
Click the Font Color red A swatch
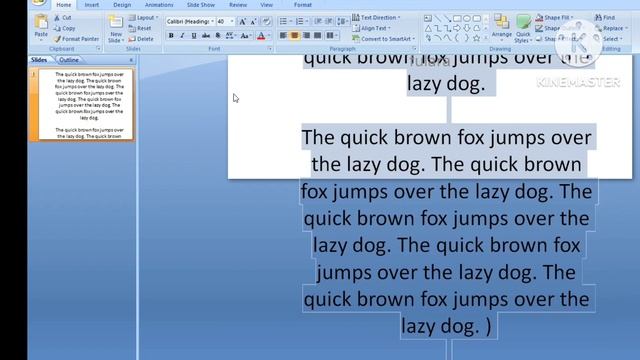coord(261,36)
